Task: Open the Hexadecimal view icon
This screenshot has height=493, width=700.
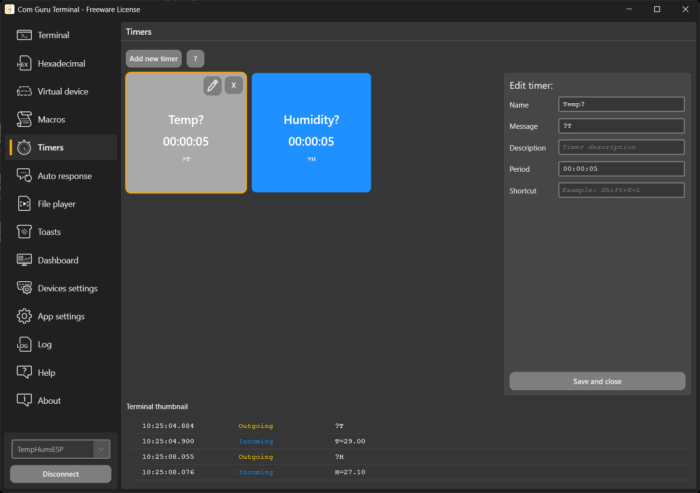Action: click(24, 63)
